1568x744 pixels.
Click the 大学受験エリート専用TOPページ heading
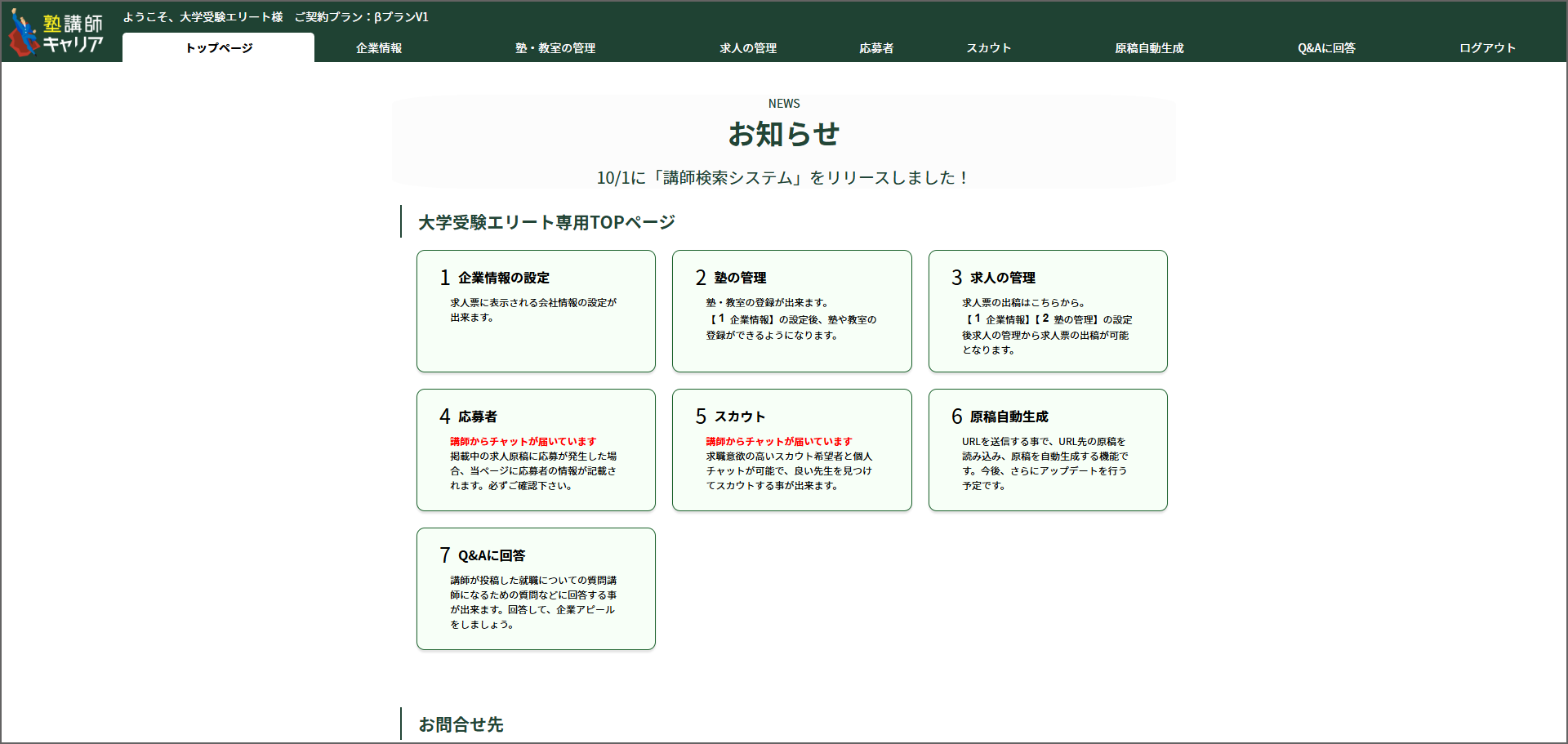point(546,222)
